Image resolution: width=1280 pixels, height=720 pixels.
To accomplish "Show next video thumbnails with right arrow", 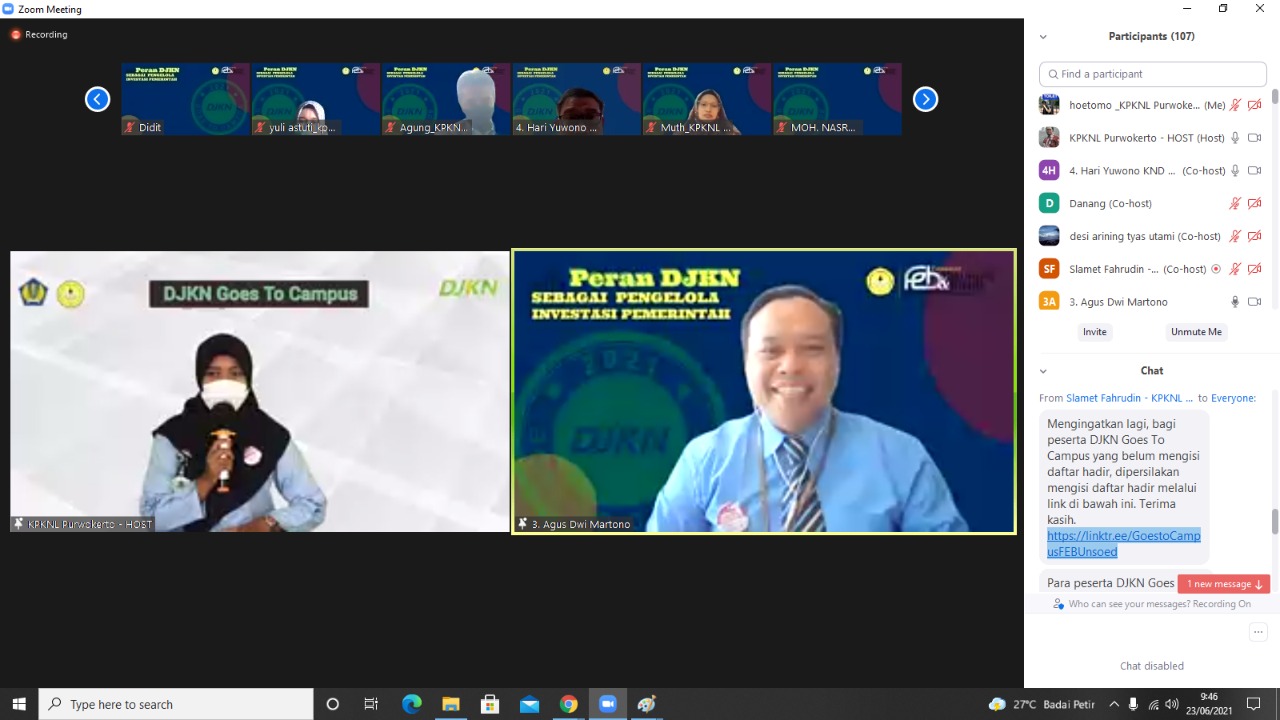I will [x=925, y=99].
